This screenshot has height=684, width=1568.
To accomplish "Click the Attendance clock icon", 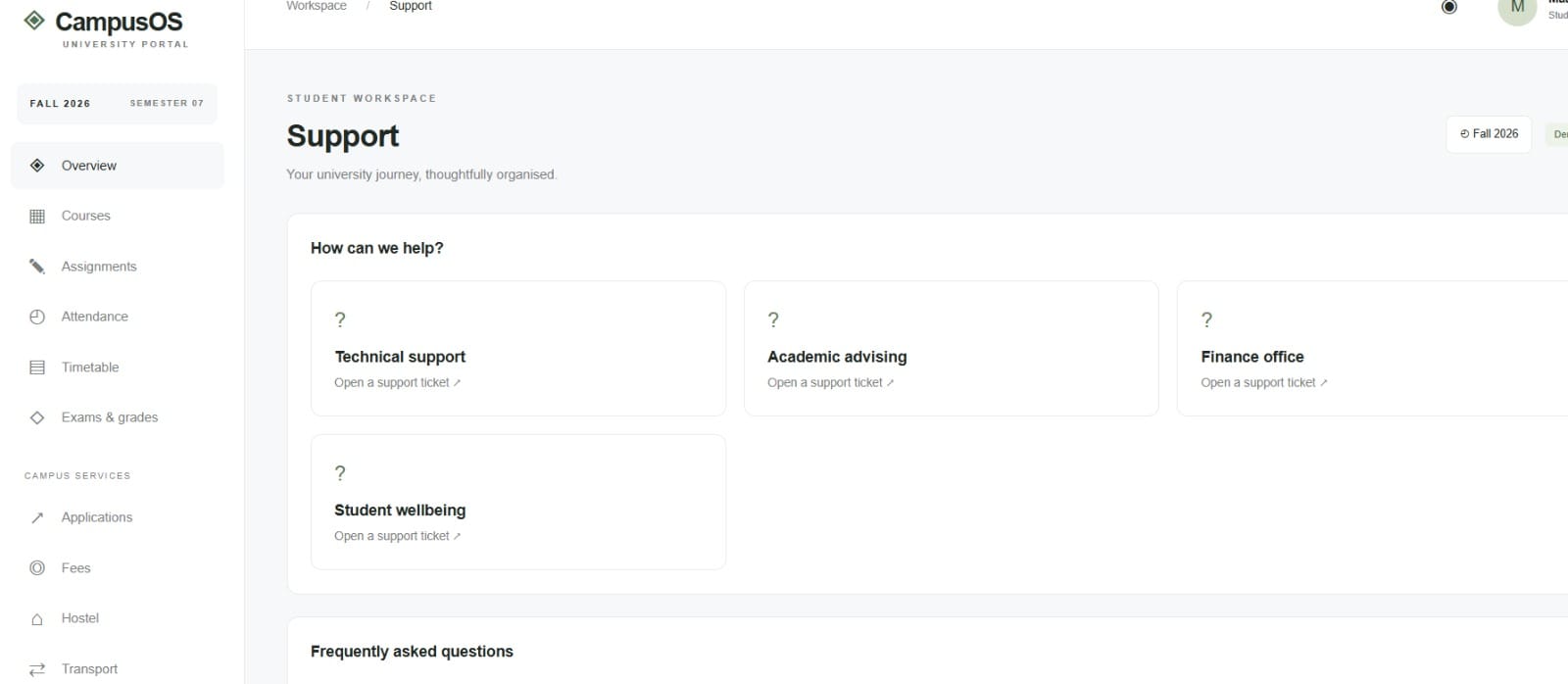I will click(x=37, y=317).
